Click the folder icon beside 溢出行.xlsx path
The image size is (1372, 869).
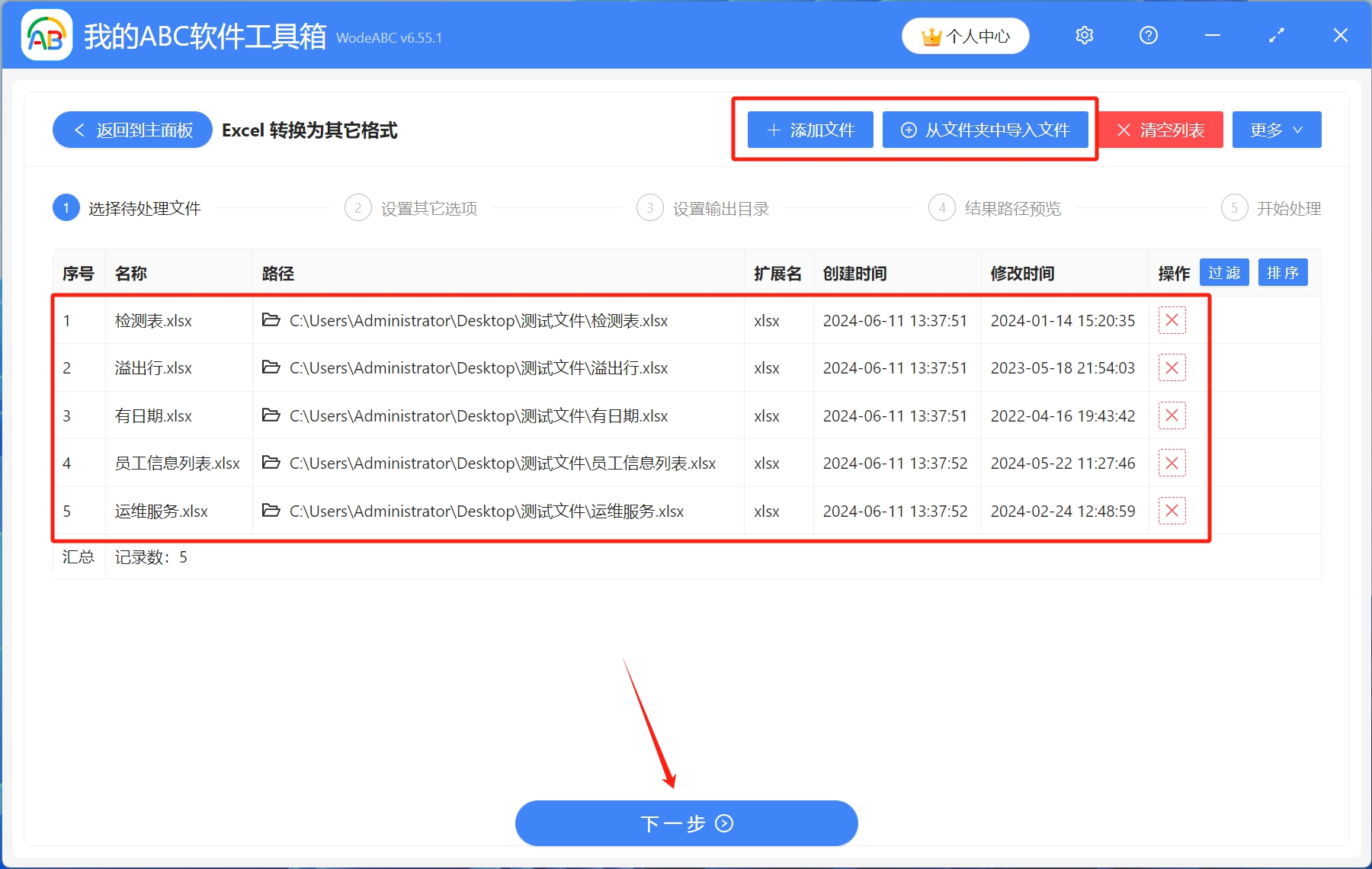click(x=271, y=367)
